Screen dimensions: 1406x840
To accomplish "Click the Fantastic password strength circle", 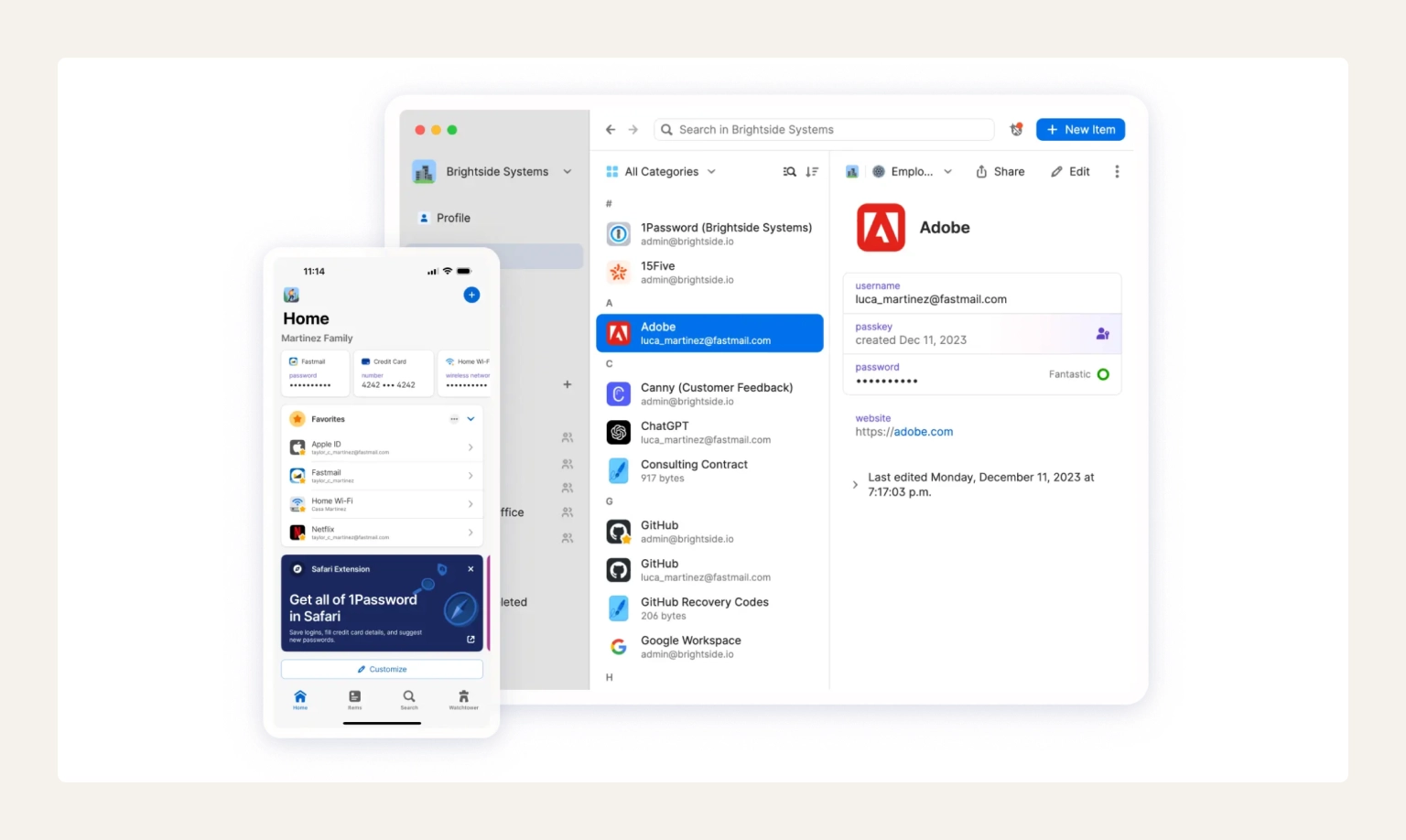I will coord(1103,374).
